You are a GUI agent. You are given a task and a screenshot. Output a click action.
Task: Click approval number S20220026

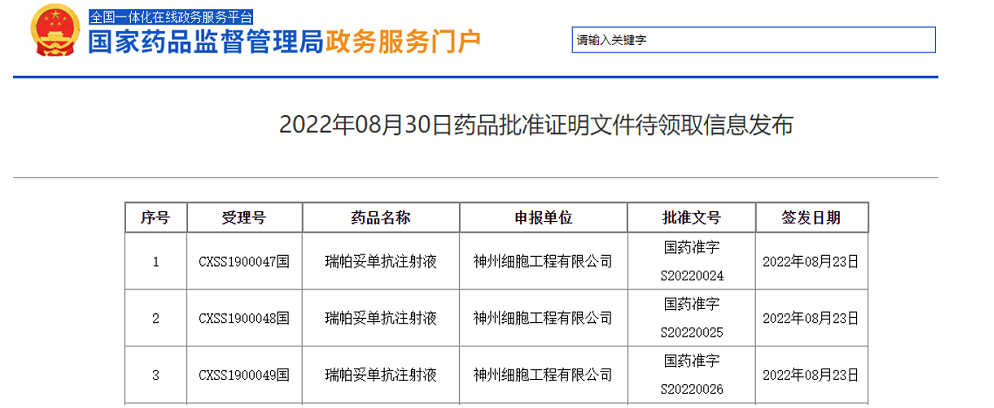point(692,389)
